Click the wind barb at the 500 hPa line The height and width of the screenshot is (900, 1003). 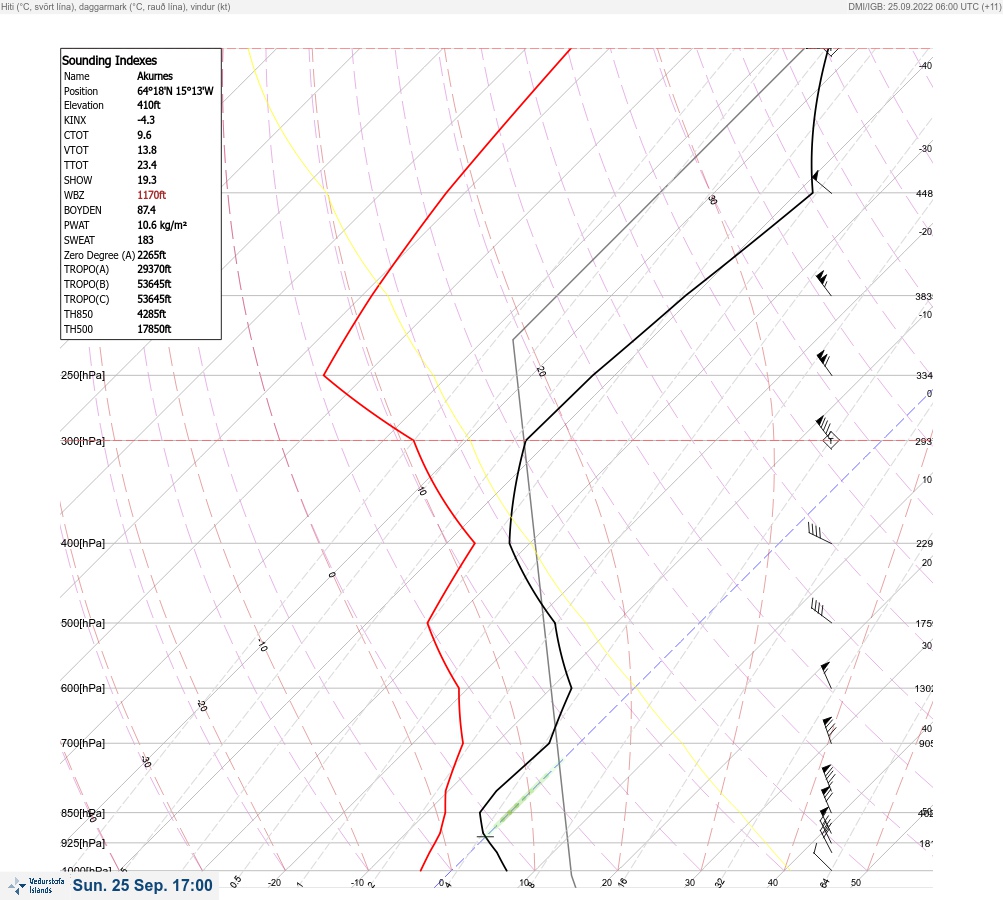tap(821, 611)
